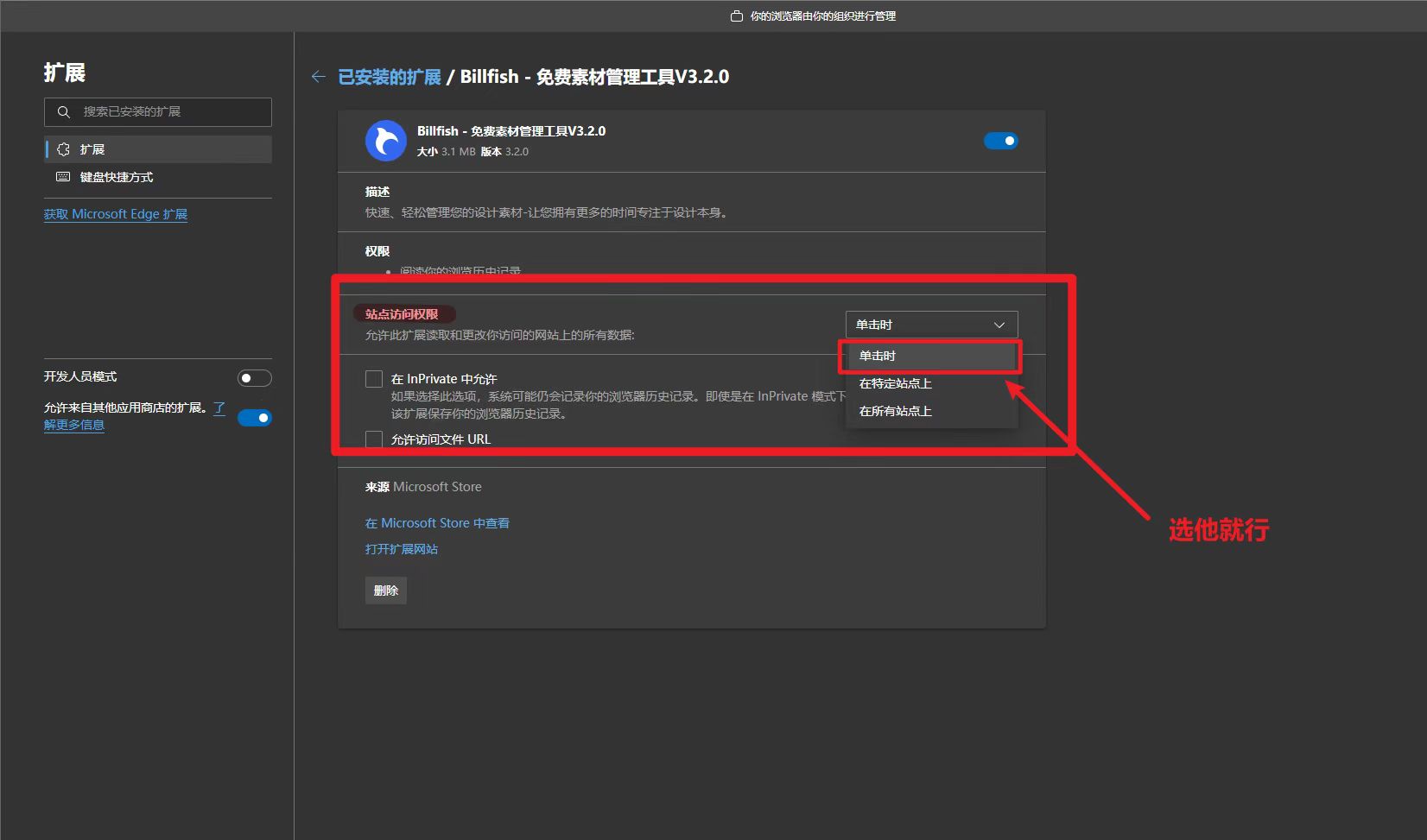The height and width of the screenshot is (840, 1427).
Task: Select 在特定站点上 option
Action: coord(931,383)
